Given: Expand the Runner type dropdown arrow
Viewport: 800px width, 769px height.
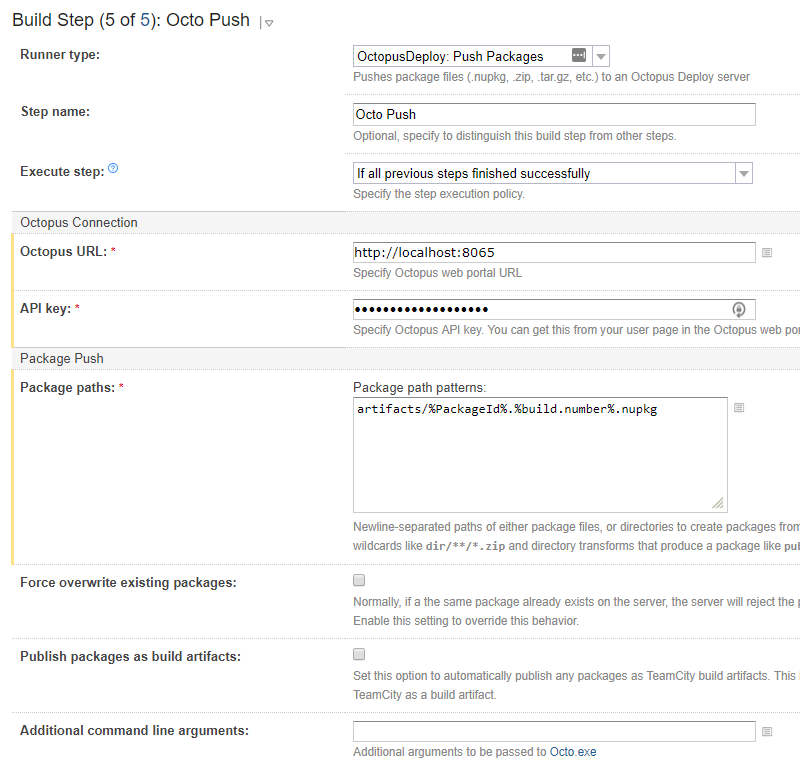Looking at the screenshot, I should 601,56.
